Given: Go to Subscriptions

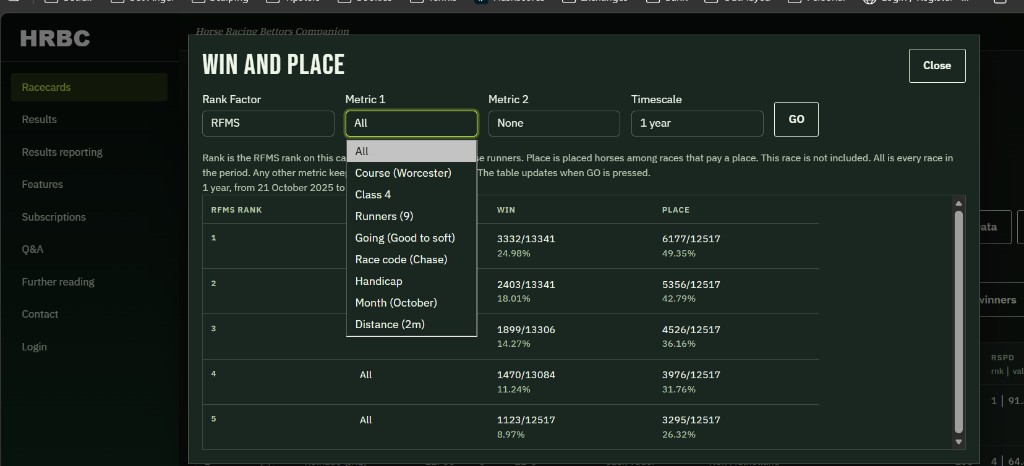Looking at the screenshot, I should [x=54, y=217].
